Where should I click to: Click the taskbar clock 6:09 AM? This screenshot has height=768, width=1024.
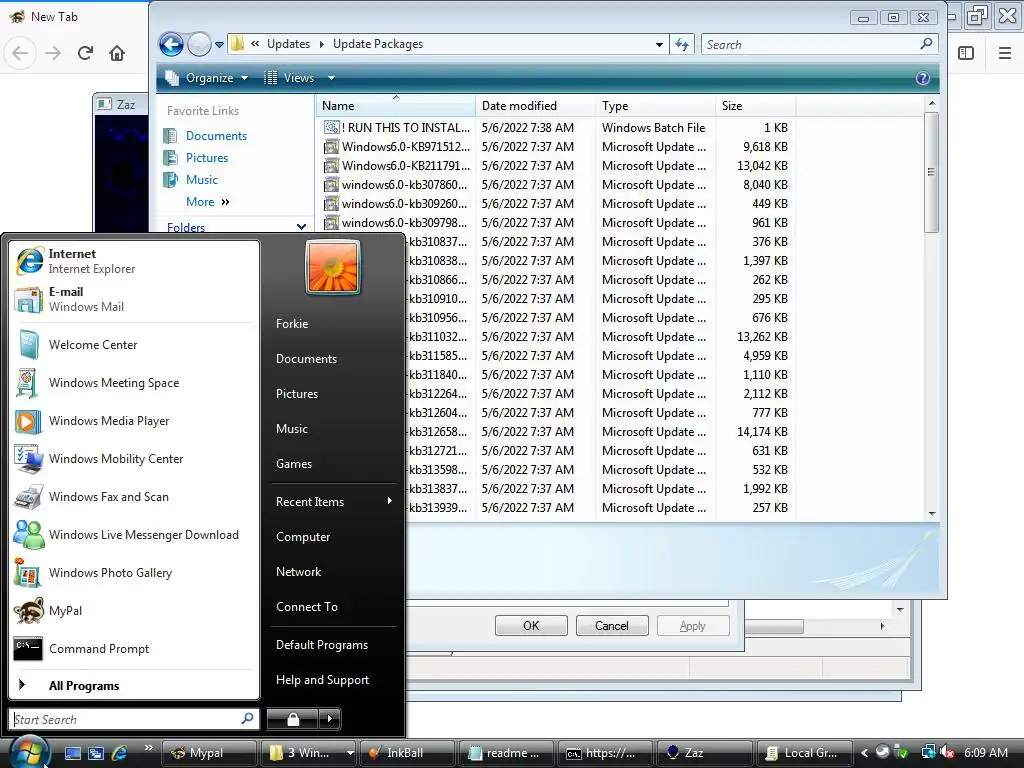pos(985,753)
